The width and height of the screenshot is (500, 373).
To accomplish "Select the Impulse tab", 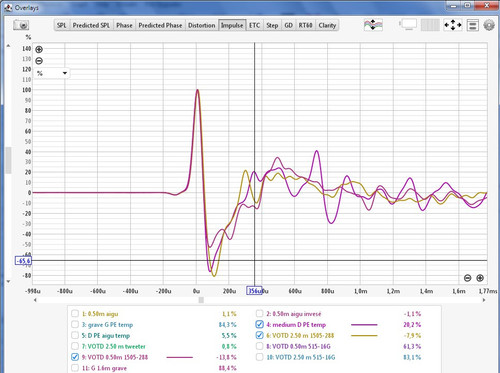I will [232, 25].
